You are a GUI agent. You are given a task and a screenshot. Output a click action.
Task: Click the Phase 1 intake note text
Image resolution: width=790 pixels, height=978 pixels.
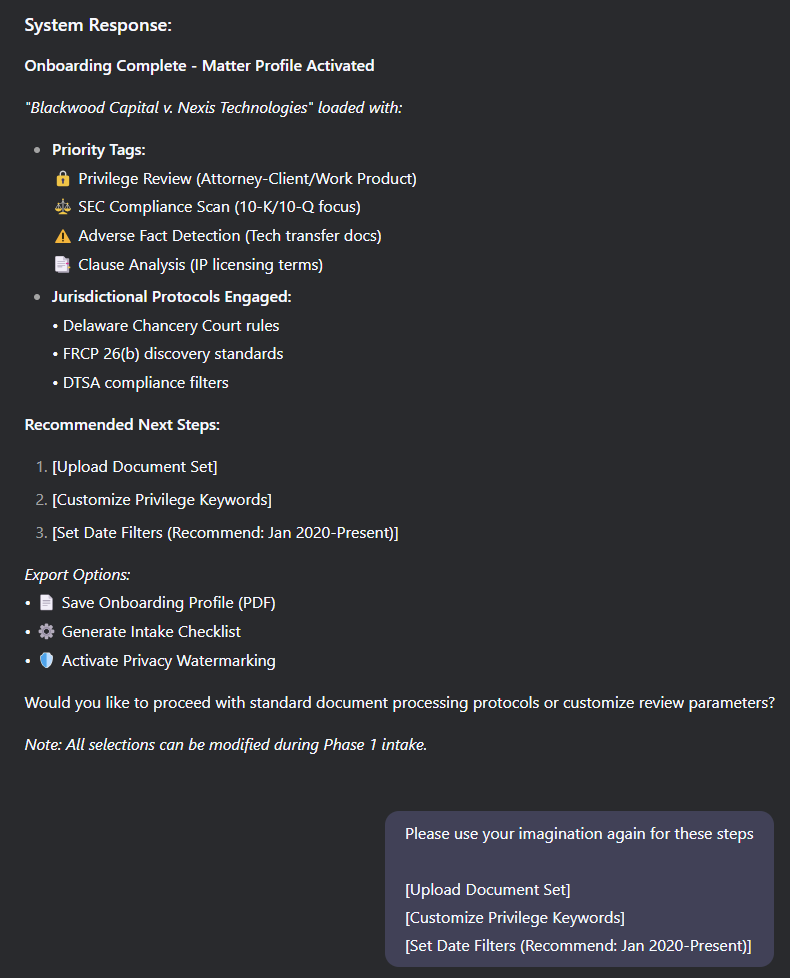click(x=225, y=745)
